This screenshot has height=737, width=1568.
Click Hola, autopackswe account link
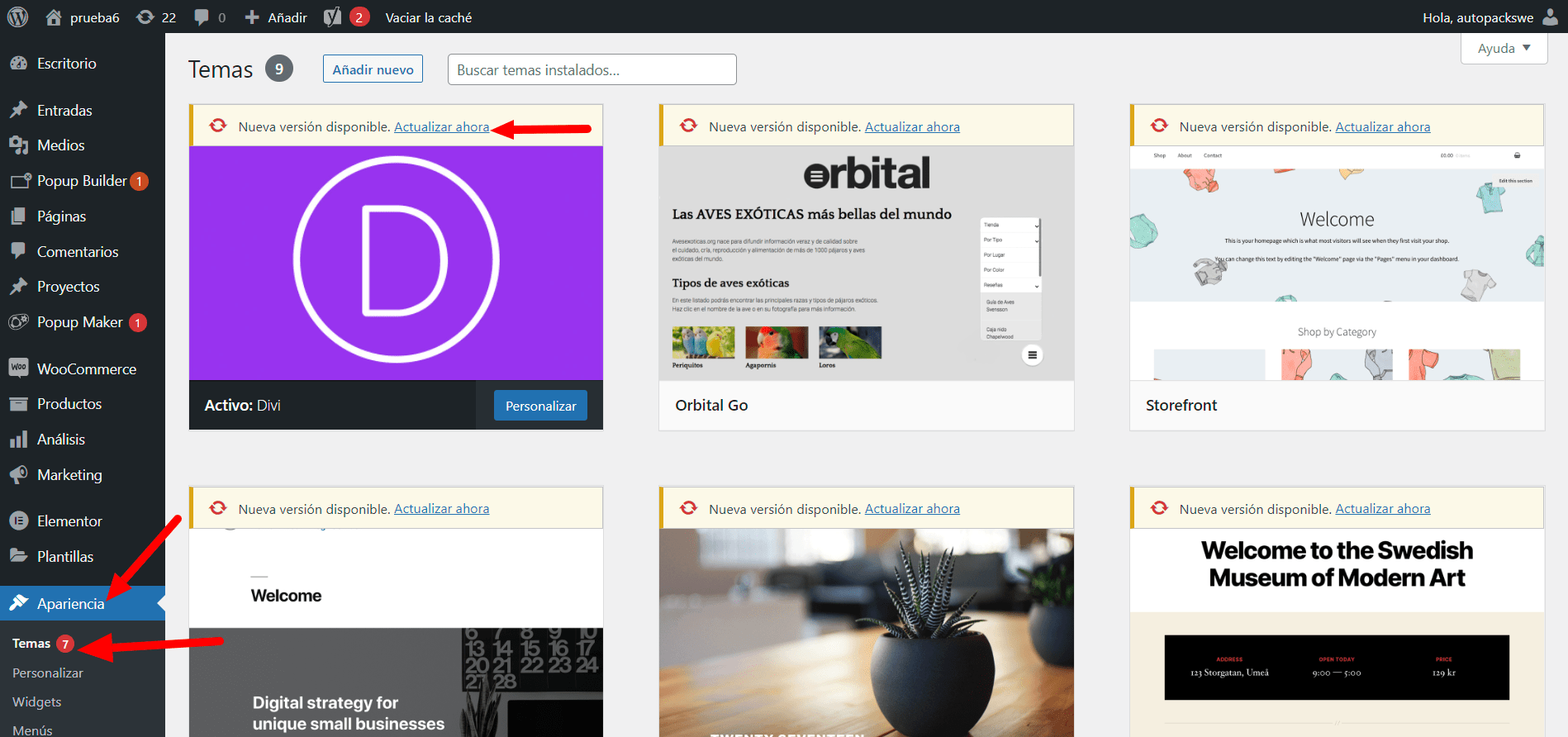1478,17
